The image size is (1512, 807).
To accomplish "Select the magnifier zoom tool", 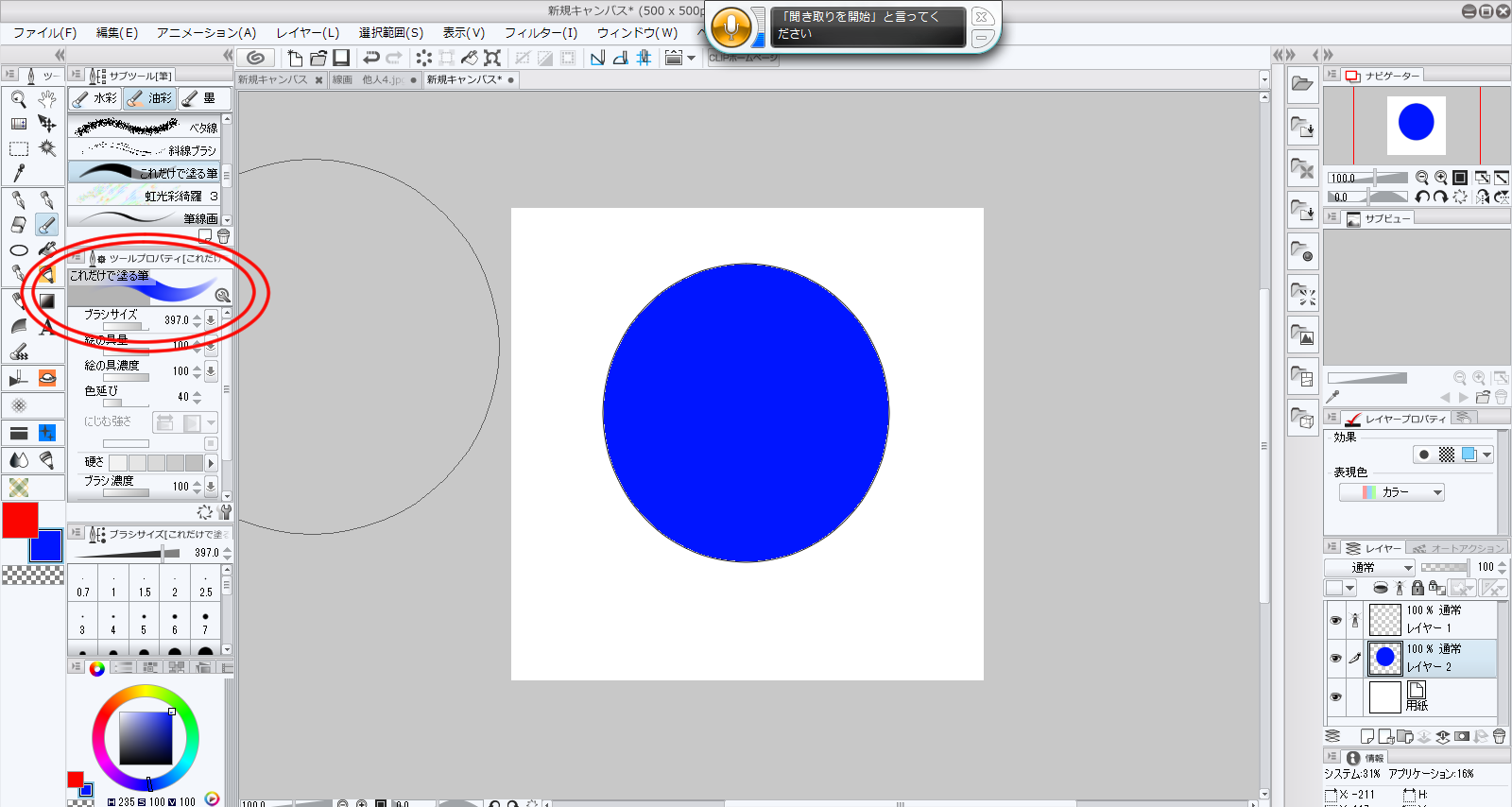I will pos(18,99).
